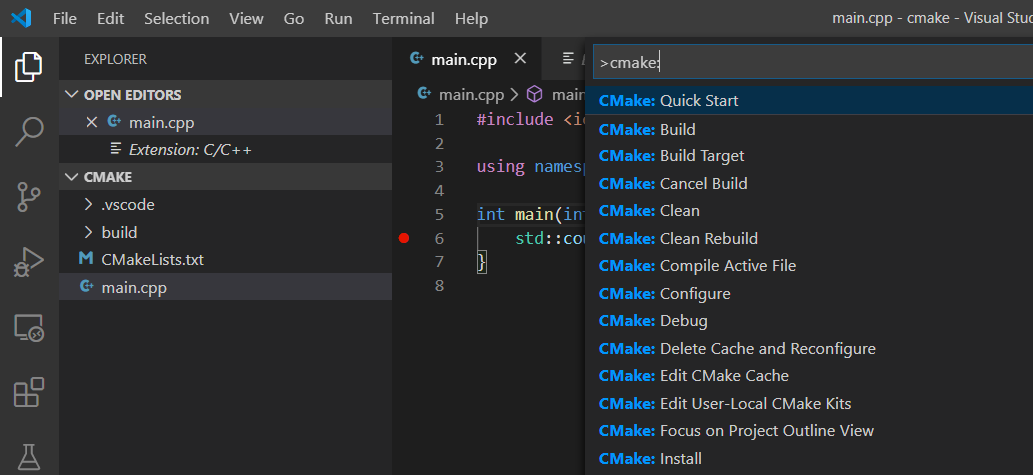Expand the build folder
1033x475 pixels.
pyautogui.click(x=88, y=233)
